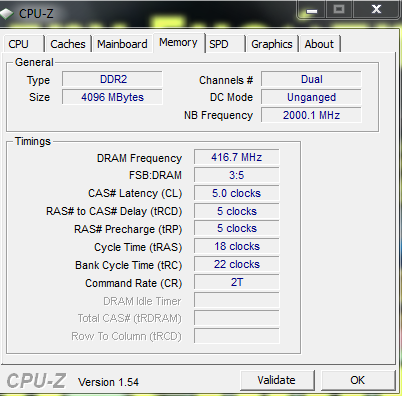This screenshot has height=396, width=402.
Task: Close the CPU-Z window
Action: pyautogui.click(x=376, y=10)
